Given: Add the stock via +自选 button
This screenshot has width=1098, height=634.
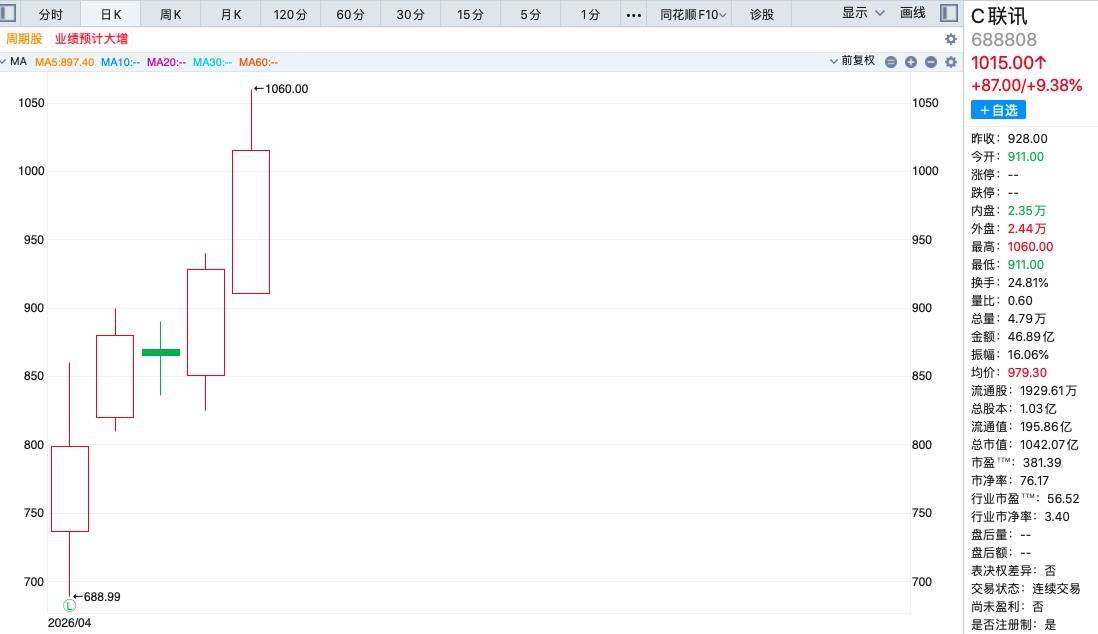Looking at the screenshot, I should point(998,110).
